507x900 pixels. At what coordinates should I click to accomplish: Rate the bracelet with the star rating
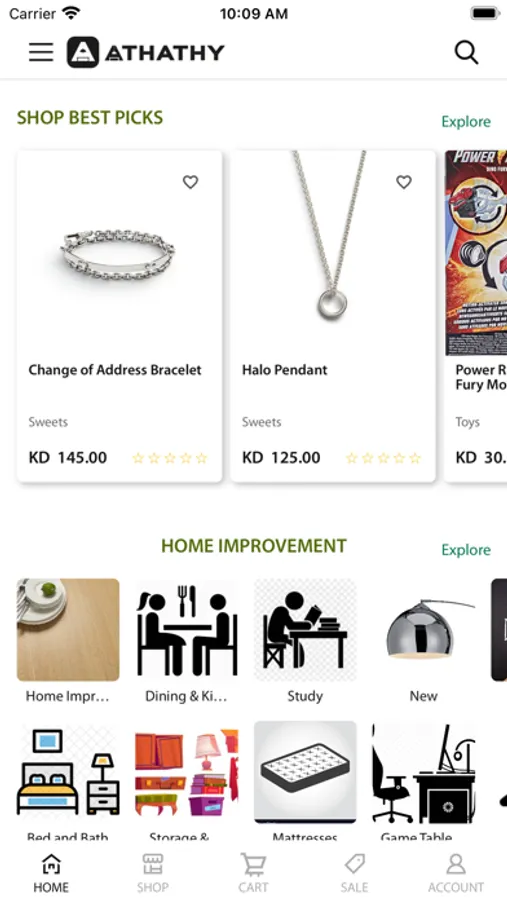[x=169, y=458]
